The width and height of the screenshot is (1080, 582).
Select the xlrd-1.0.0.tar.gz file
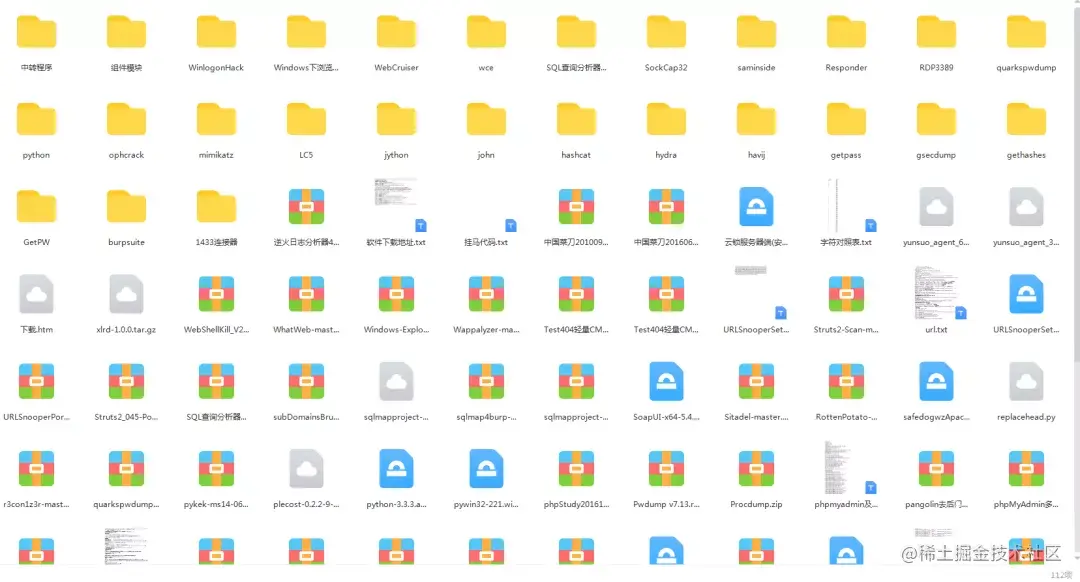pyautogui.click(x=126, y=294)
